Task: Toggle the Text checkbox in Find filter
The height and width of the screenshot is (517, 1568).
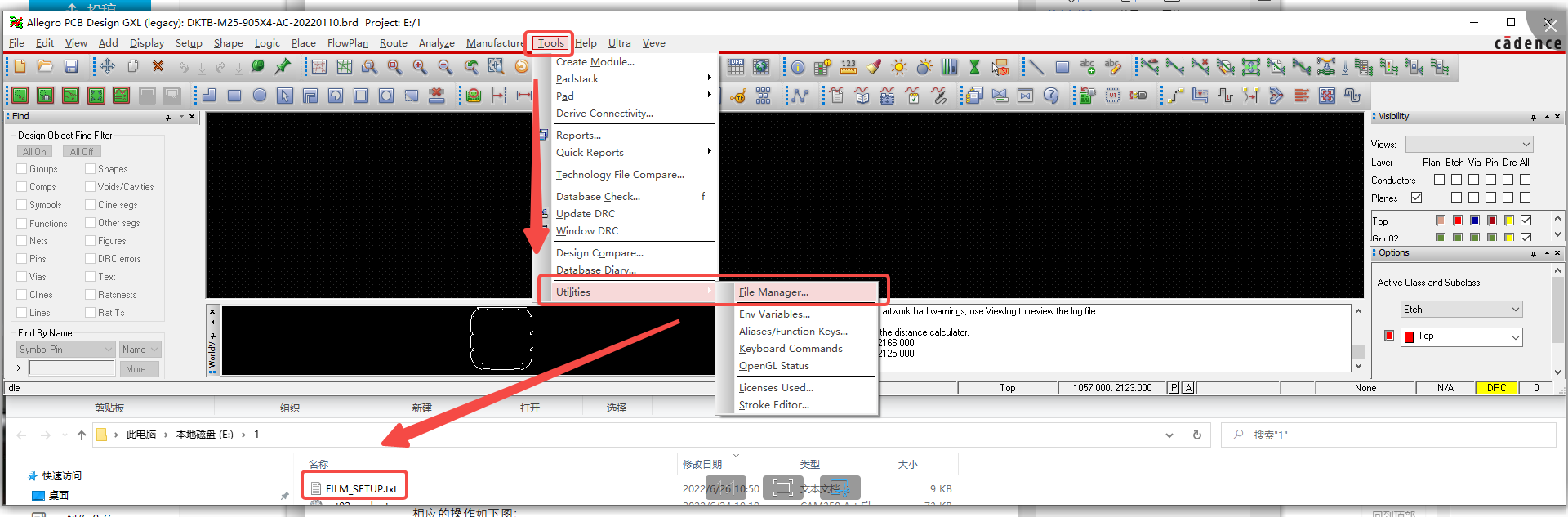Action: 91,277
